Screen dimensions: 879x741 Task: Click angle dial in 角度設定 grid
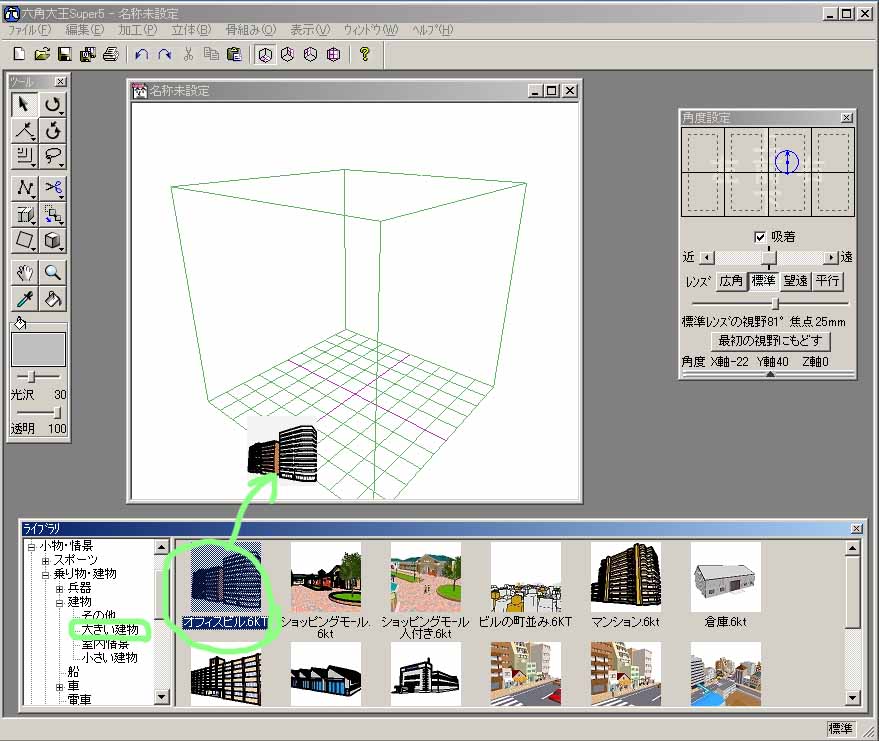click(x=787, y=162)
